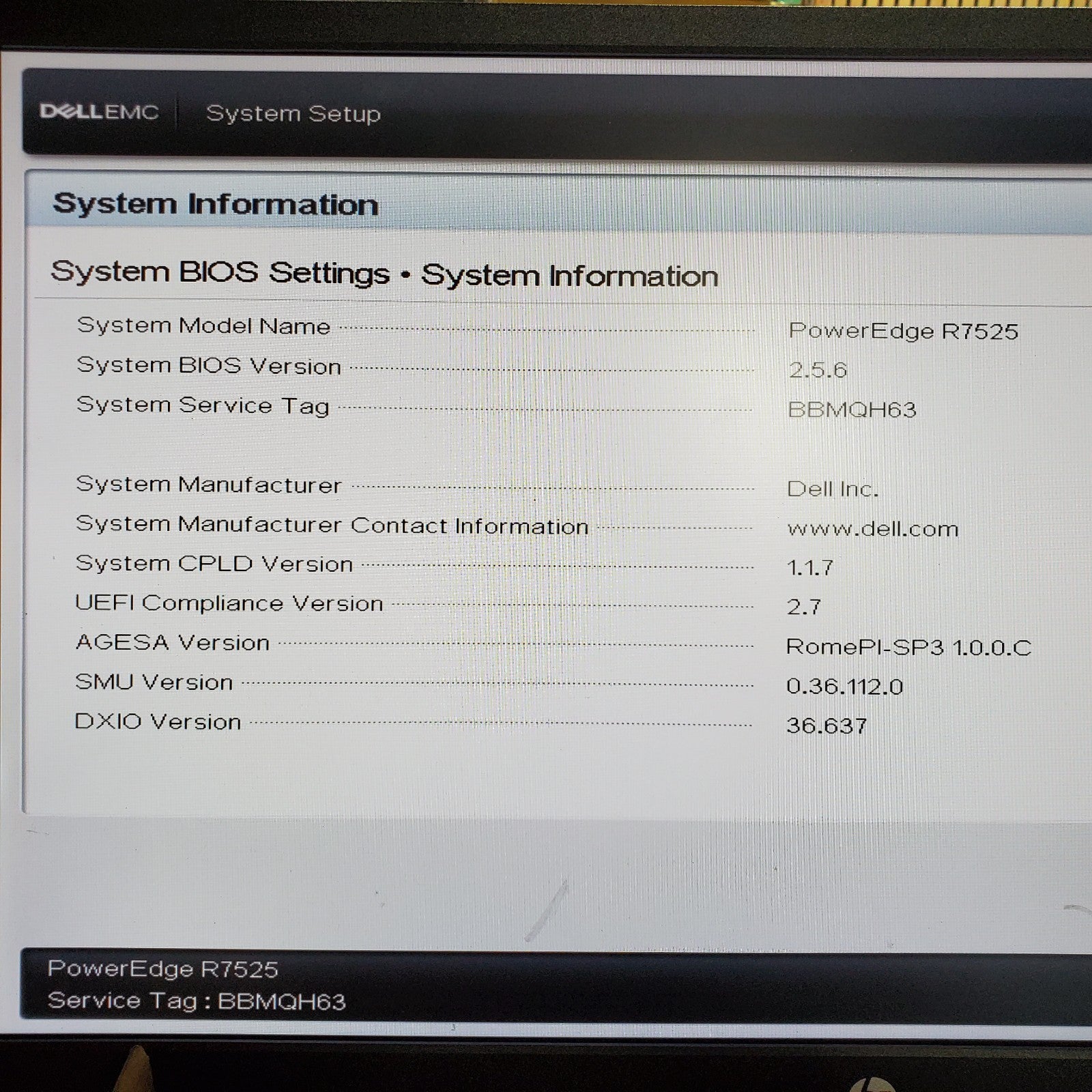Click the CPLD version value 1.1.7

[x=810, y=568]
